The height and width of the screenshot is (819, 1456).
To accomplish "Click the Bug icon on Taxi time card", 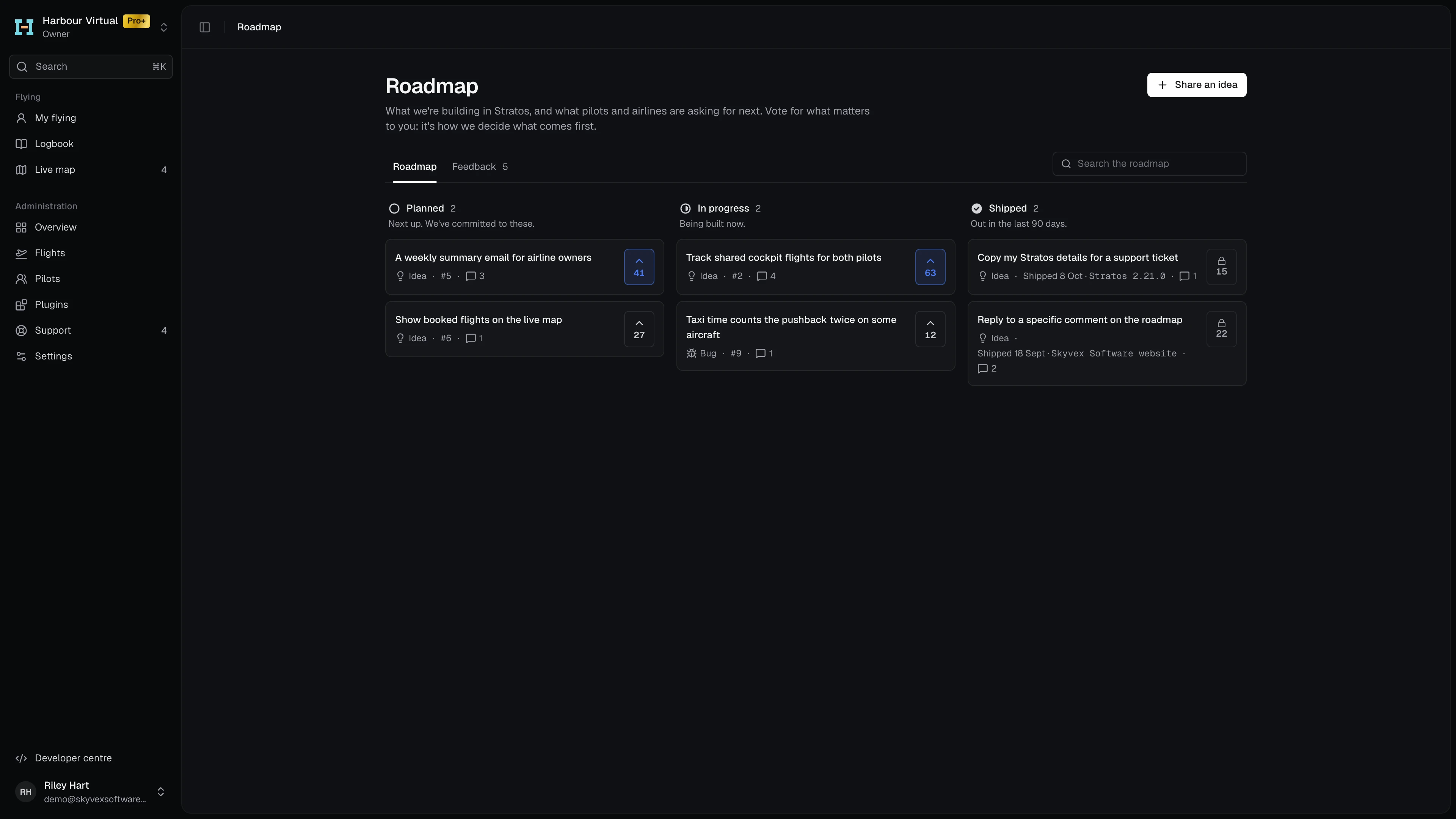I will pos(691,354).
